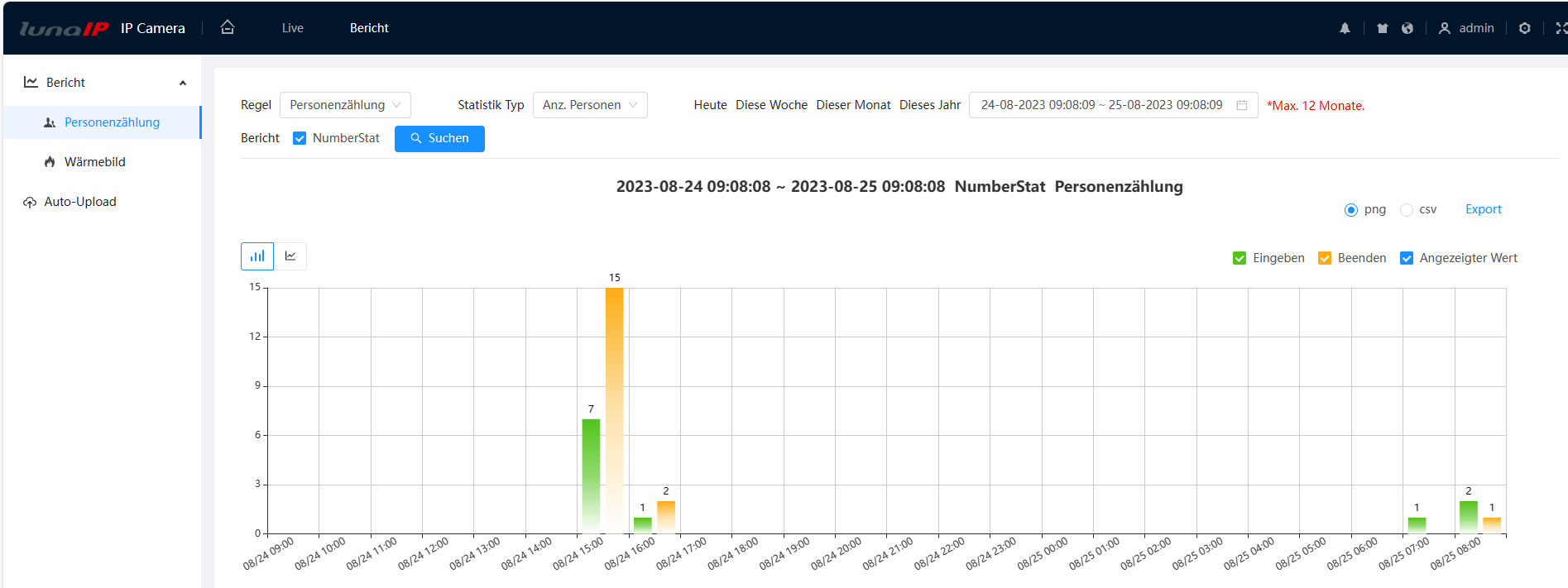Click the globe language icon
1568x588 pixels.
1407,28
